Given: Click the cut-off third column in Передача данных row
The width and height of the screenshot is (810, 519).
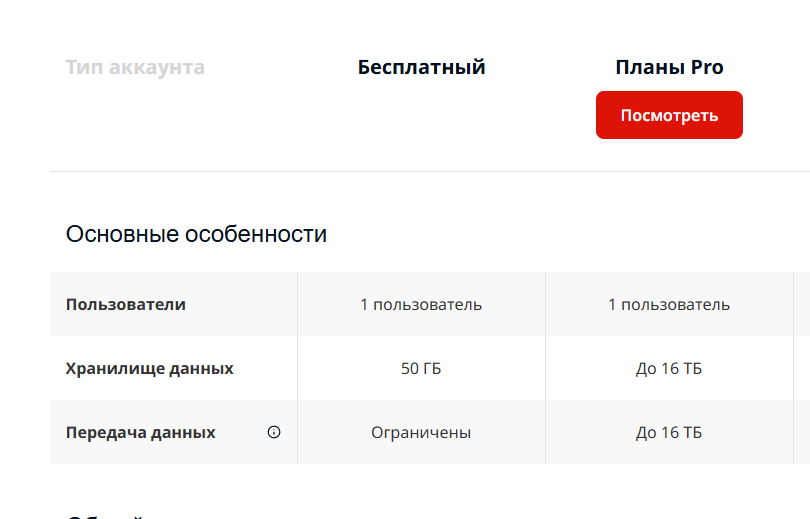Looking at the screenshot, I should [x=802, y=433].
